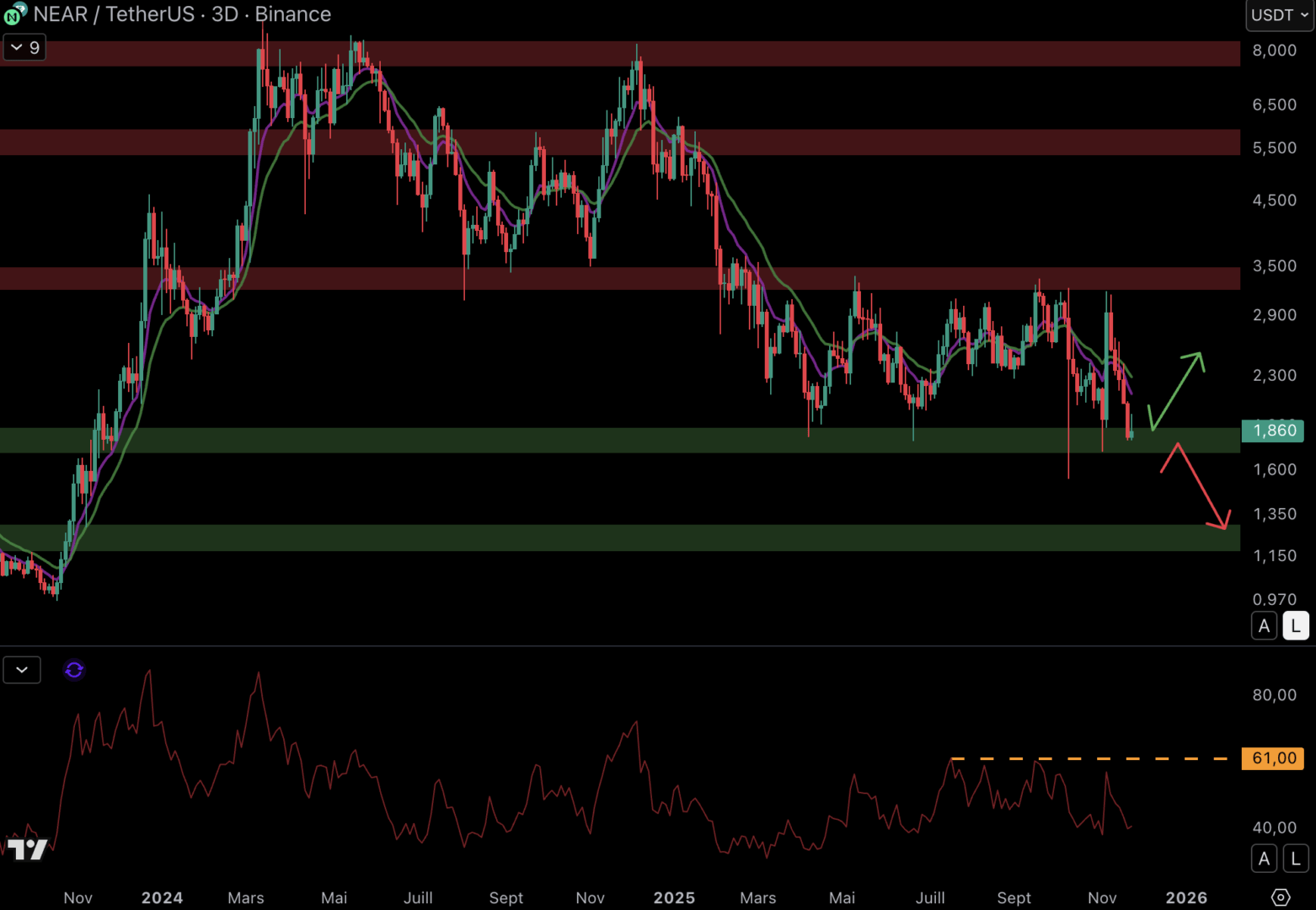Toggle log scale on the indicator pane
The height and width of the screenshot is (910, 1316).
click(1295, 859)
